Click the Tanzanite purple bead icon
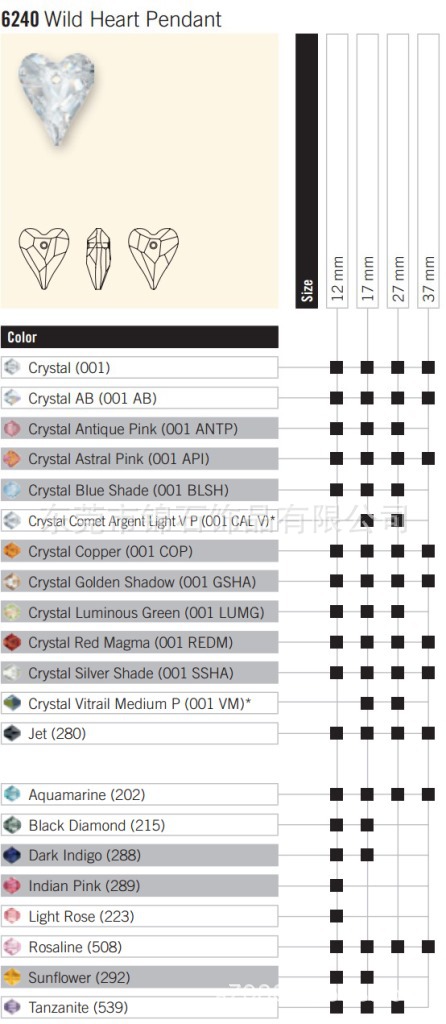 pos(12,1008)
